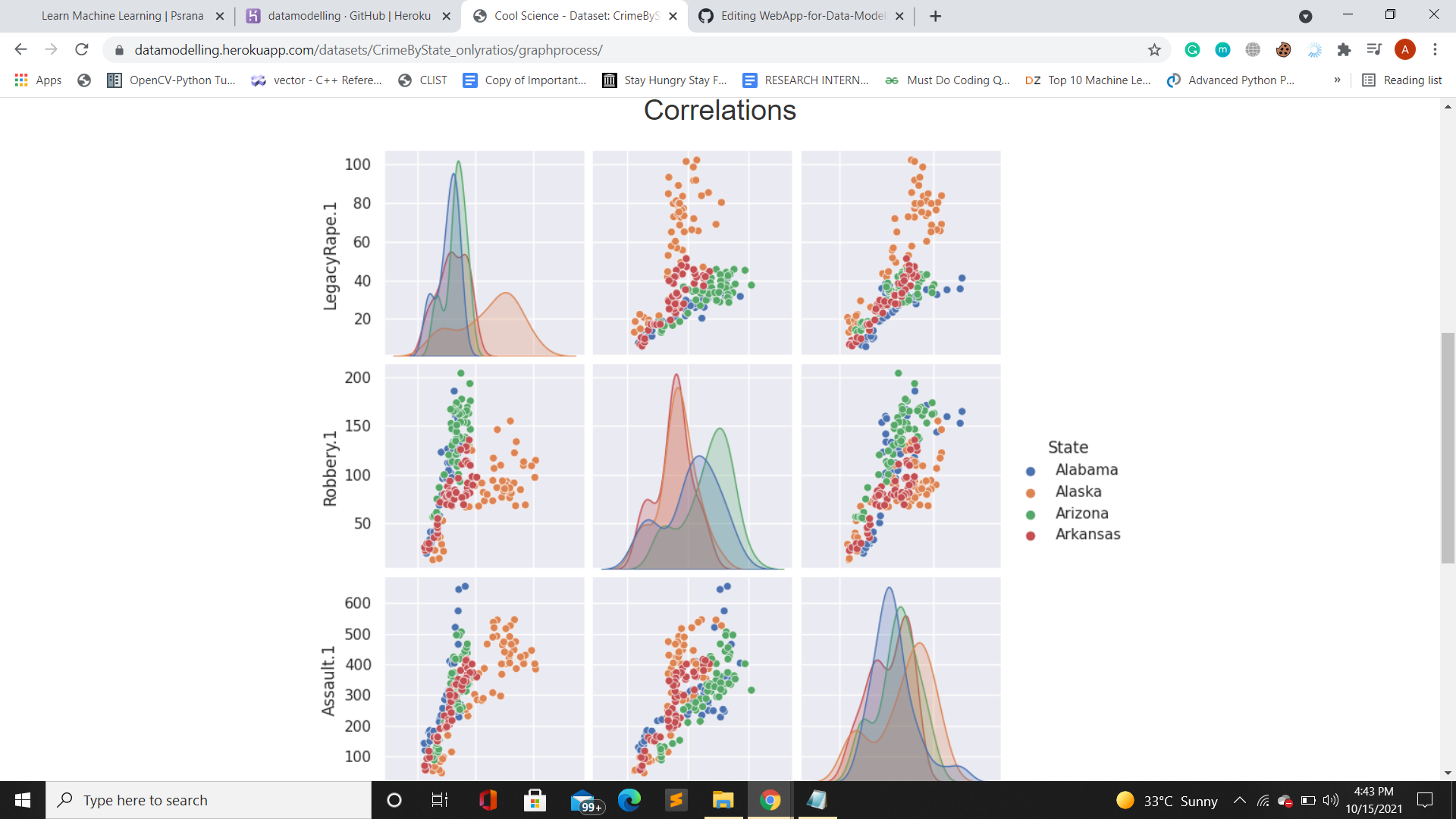Reload the page with the refresh icon

pos(82,49)
